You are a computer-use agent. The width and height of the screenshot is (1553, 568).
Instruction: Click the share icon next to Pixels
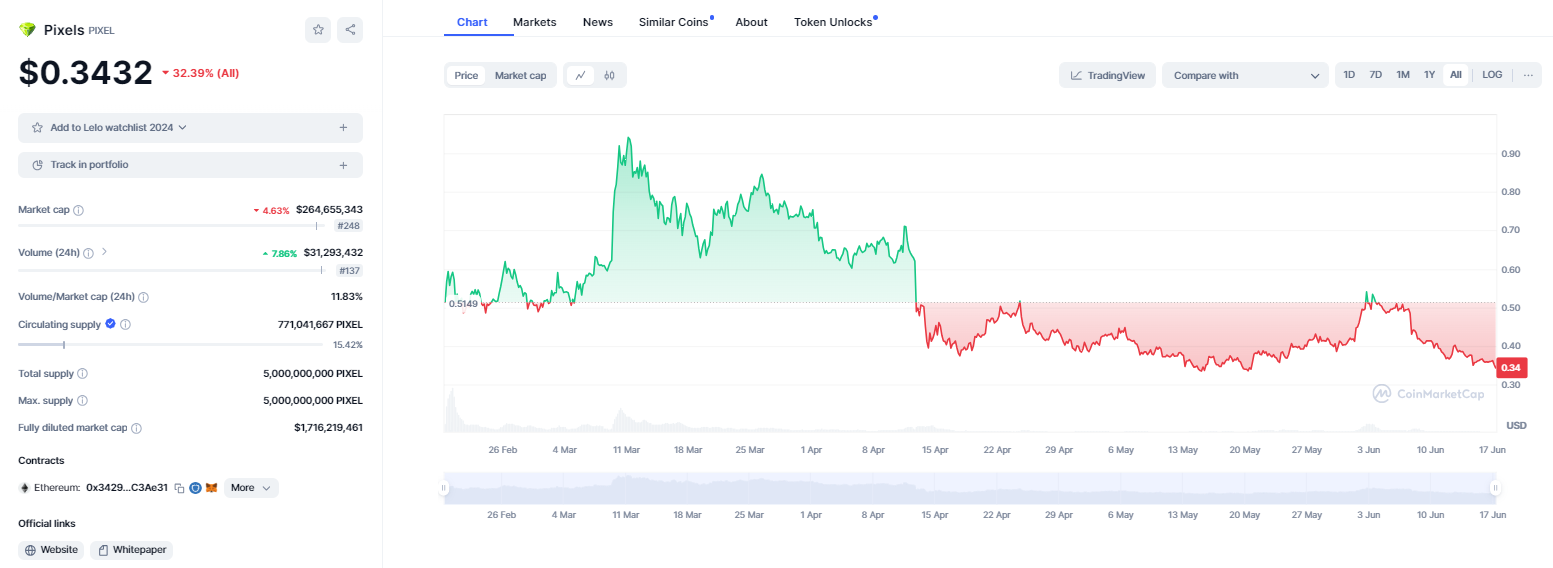pyautogui.click(x=350, y=30)
